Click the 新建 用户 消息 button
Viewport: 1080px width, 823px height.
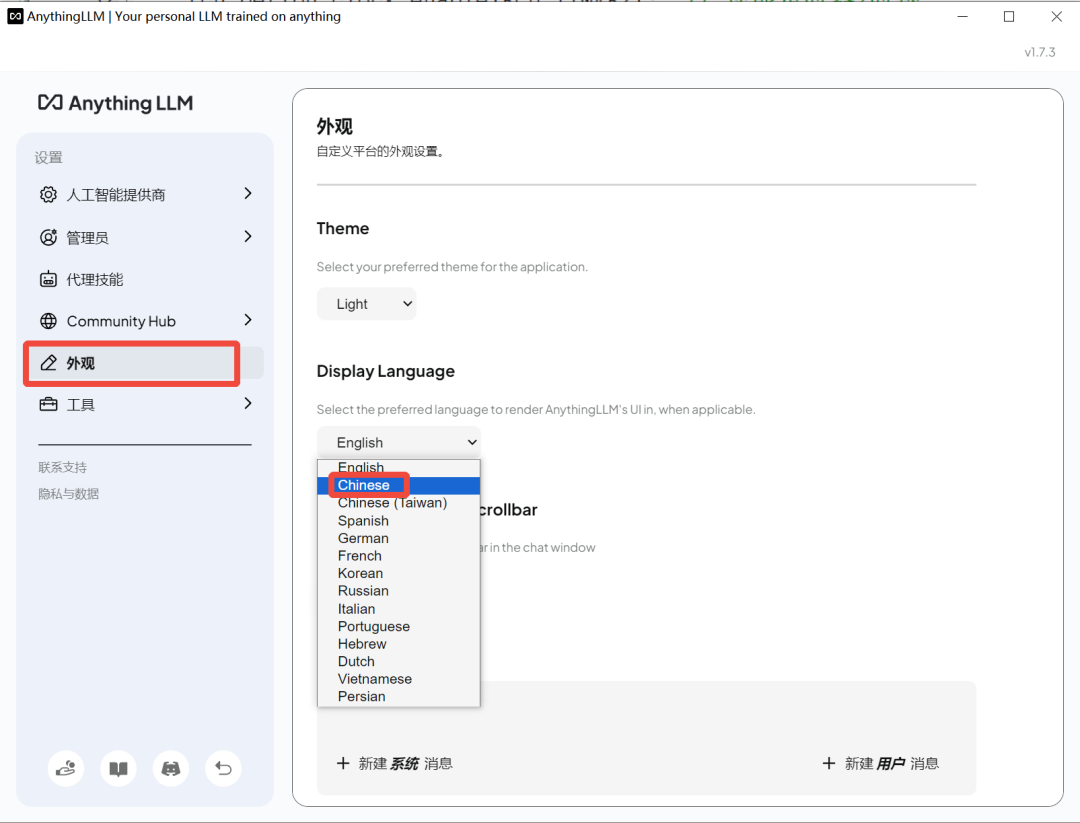(881, 763)
